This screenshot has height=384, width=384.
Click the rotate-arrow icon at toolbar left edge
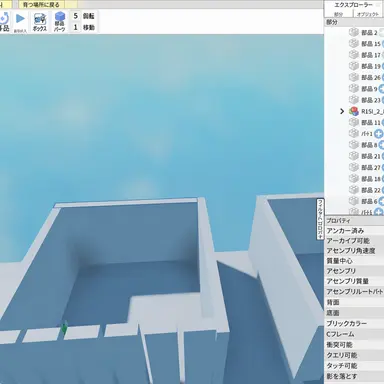coord(4,17)
